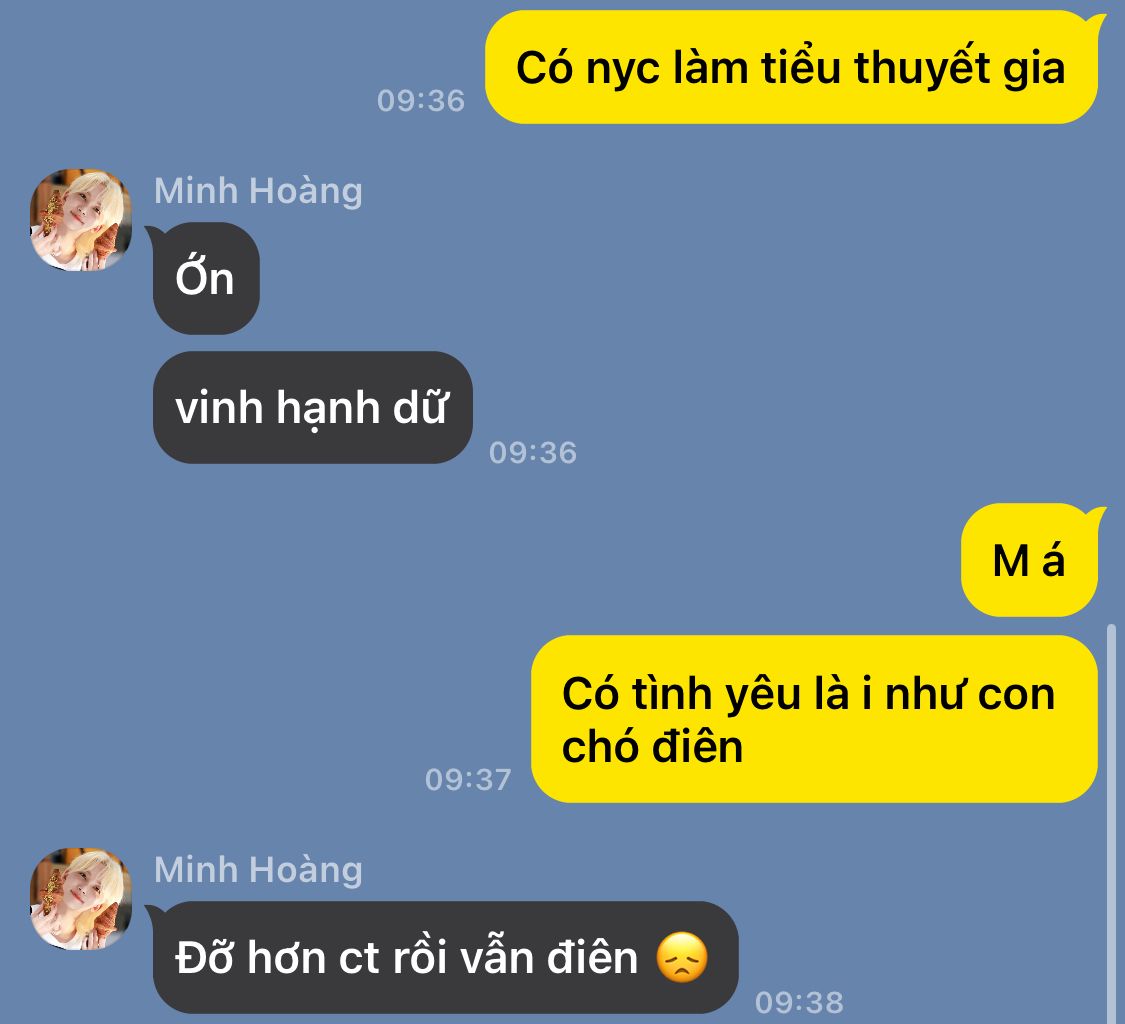
Task: Click the "Ốn" message bubble
Action: pyautogui.click(x=204, y=278)
